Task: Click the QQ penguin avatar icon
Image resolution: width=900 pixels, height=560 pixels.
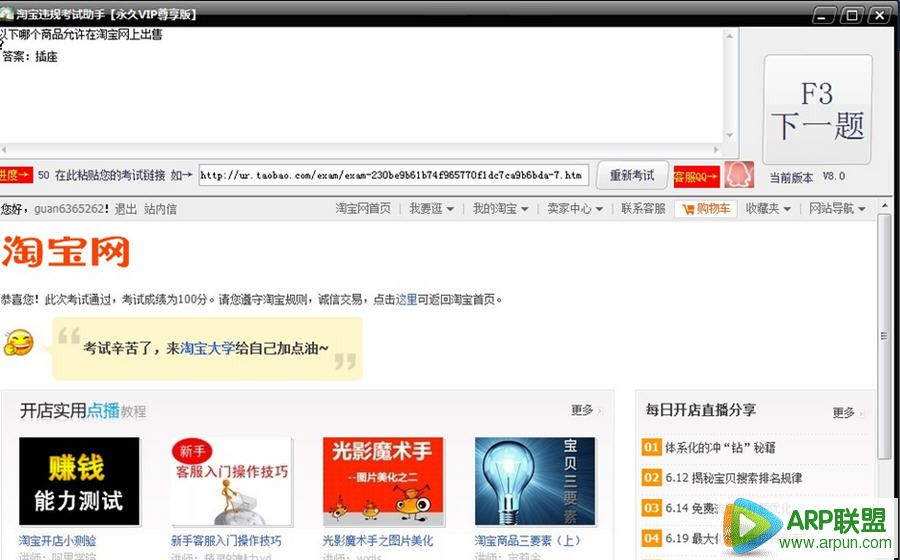Action: click(x=738, y=175)
